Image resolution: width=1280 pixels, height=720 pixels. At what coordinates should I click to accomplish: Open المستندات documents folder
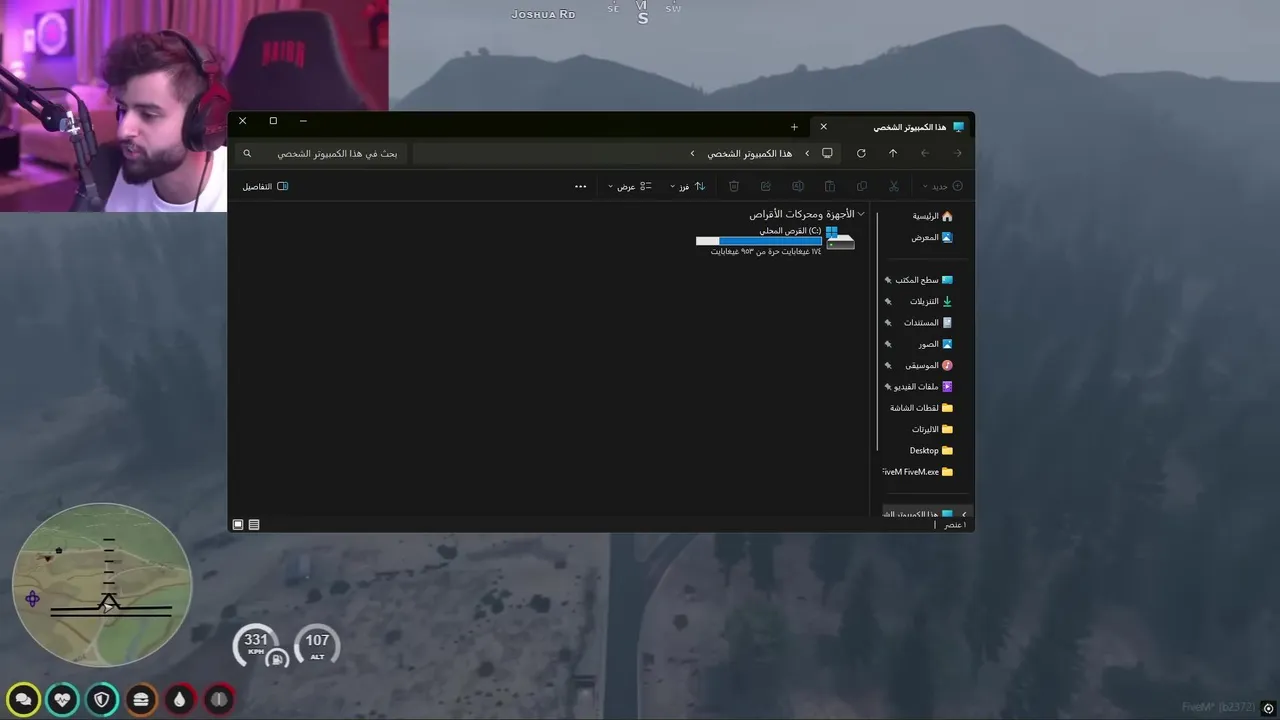(928, 323)
